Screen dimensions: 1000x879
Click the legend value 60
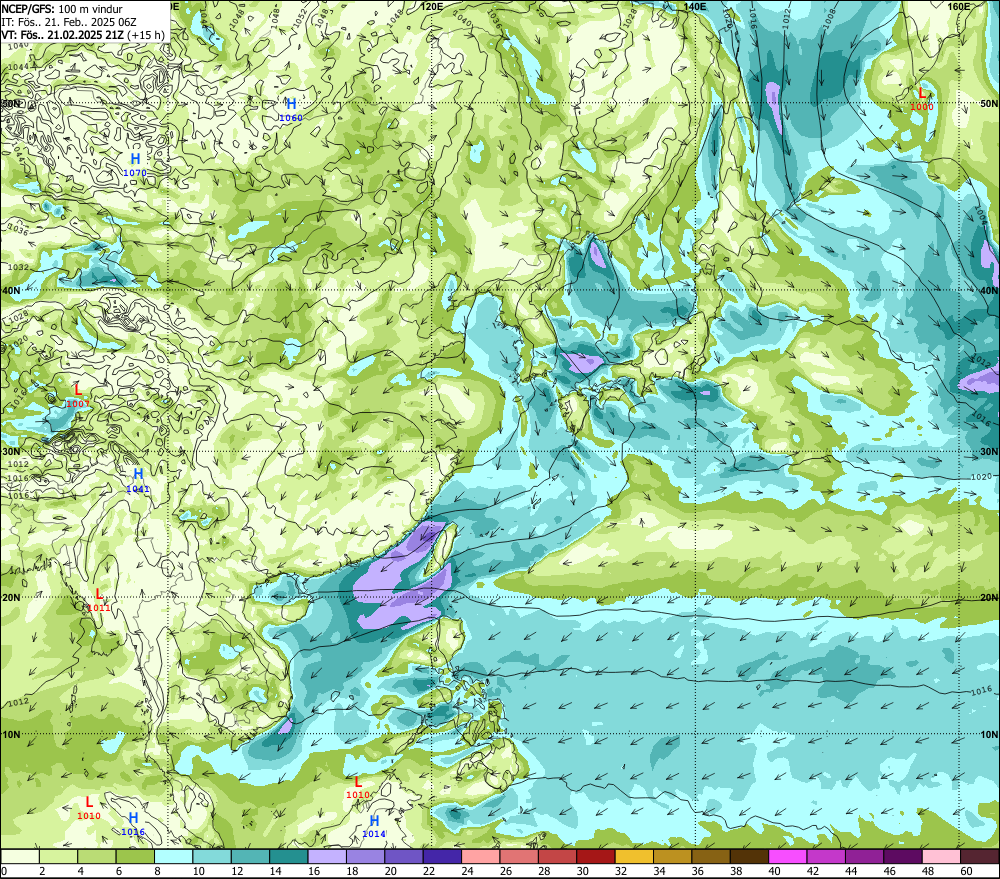pos(966,871)
